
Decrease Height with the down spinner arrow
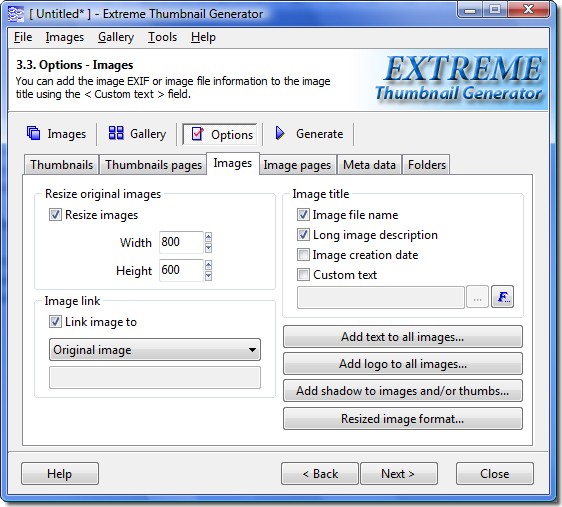point(208,276)
